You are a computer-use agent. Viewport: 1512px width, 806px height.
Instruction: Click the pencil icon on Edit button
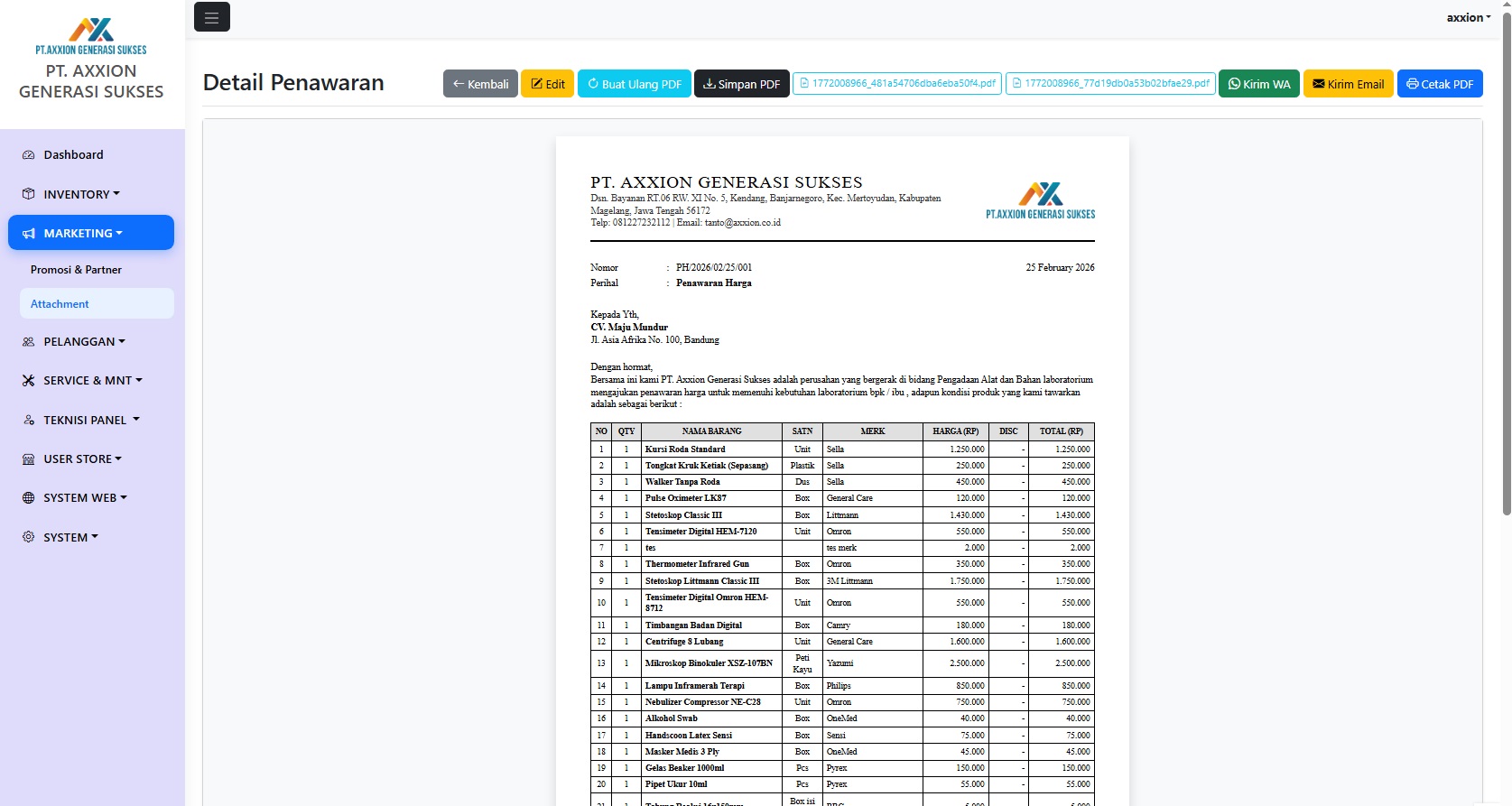click(536, 84)
